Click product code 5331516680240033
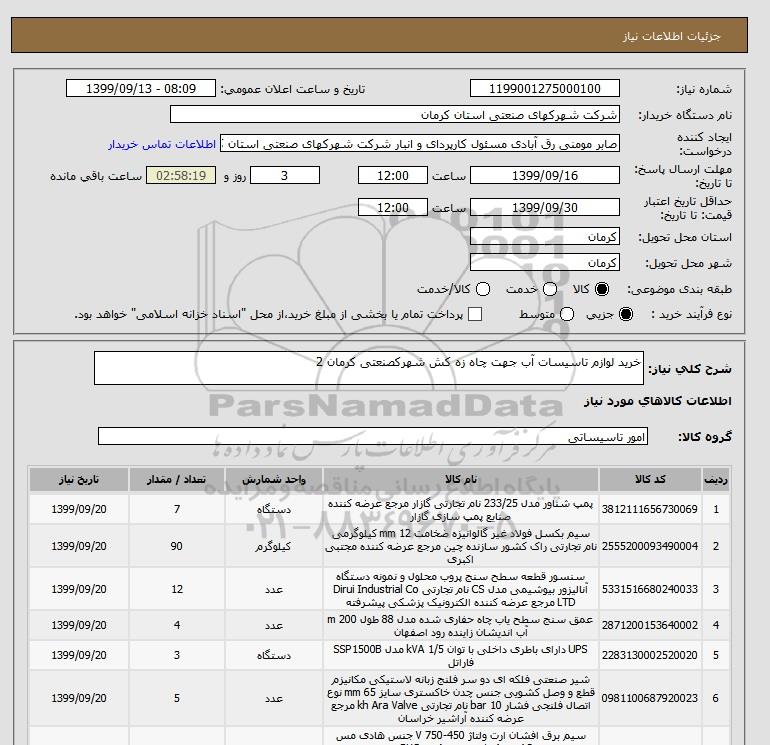The image size is (770, 745). [x=650, y=589]
